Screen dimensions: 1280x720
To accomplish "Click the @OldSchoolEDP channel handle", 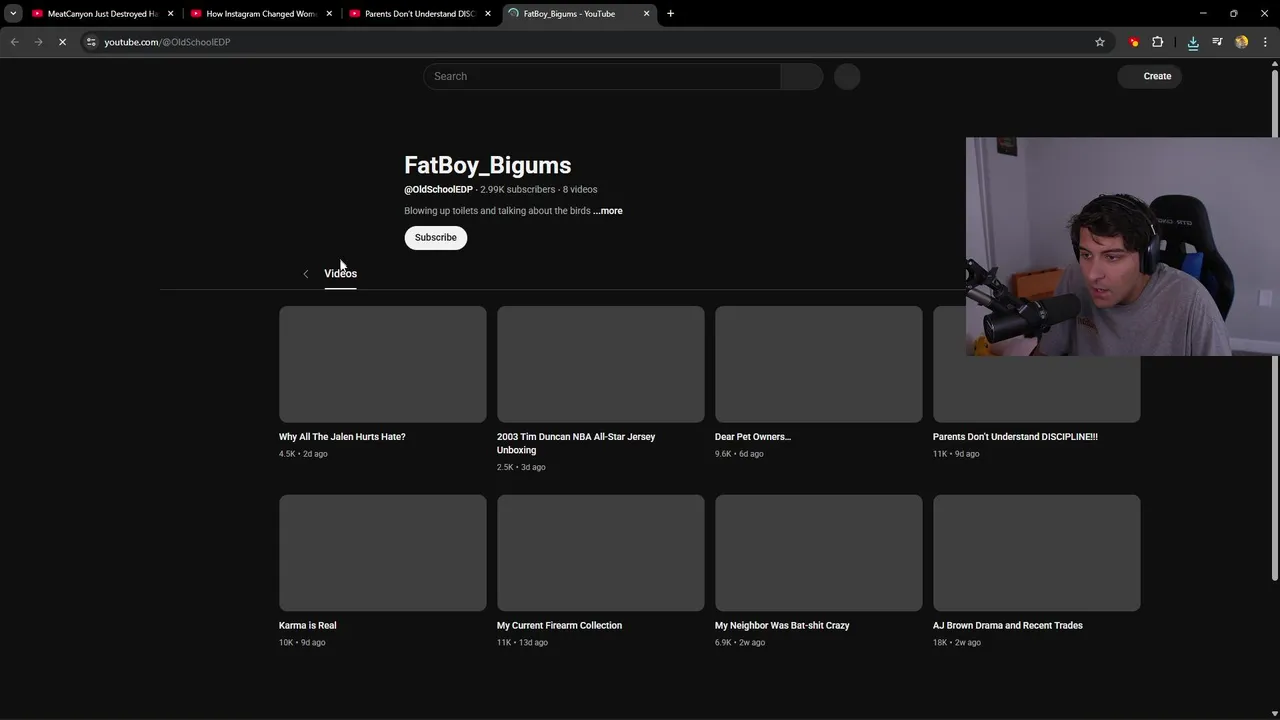I will [438, 189].
